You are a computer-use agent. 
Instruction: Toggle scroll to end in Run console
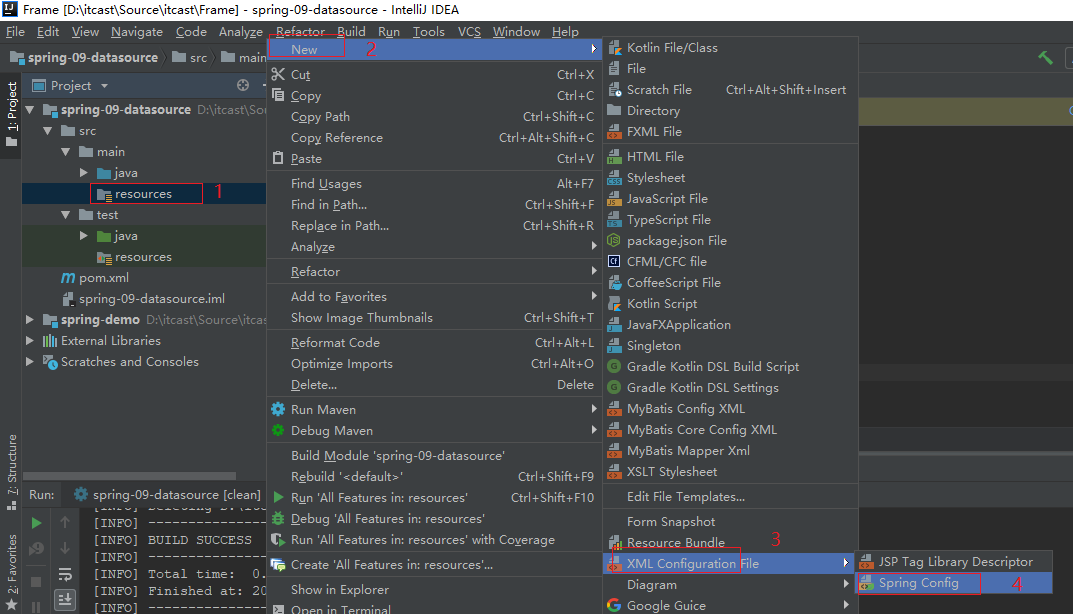click(65, 600)
